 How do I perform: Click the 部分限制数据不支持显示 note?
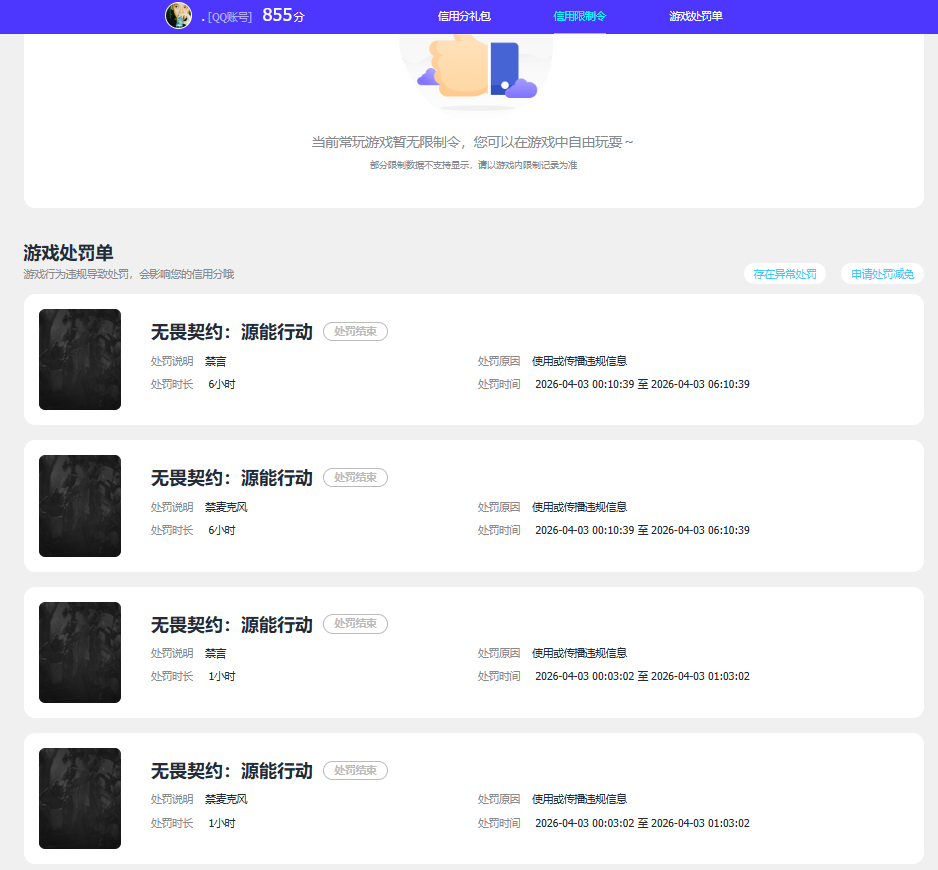(473, 165)
